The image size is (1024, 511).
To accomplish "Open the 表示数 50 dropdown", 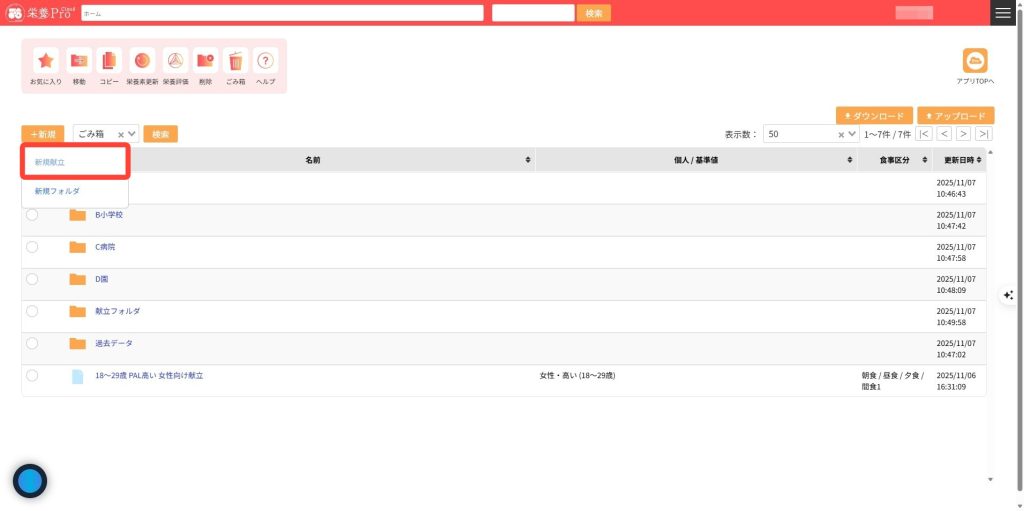I will (852, 134).
